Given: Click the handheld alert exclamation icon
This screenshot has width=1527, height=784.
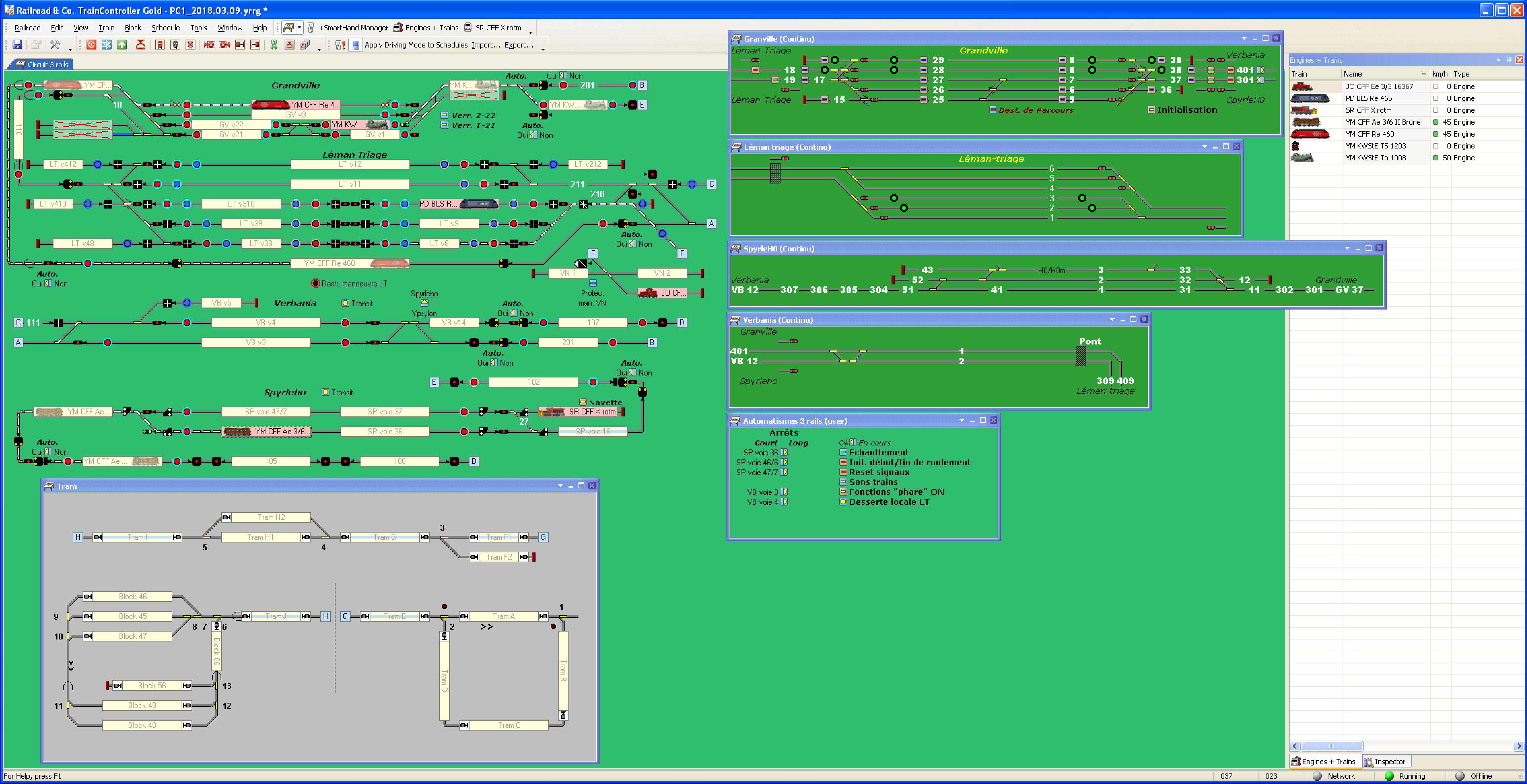Looking at the screenshot, I should click(x=340, y=45).
